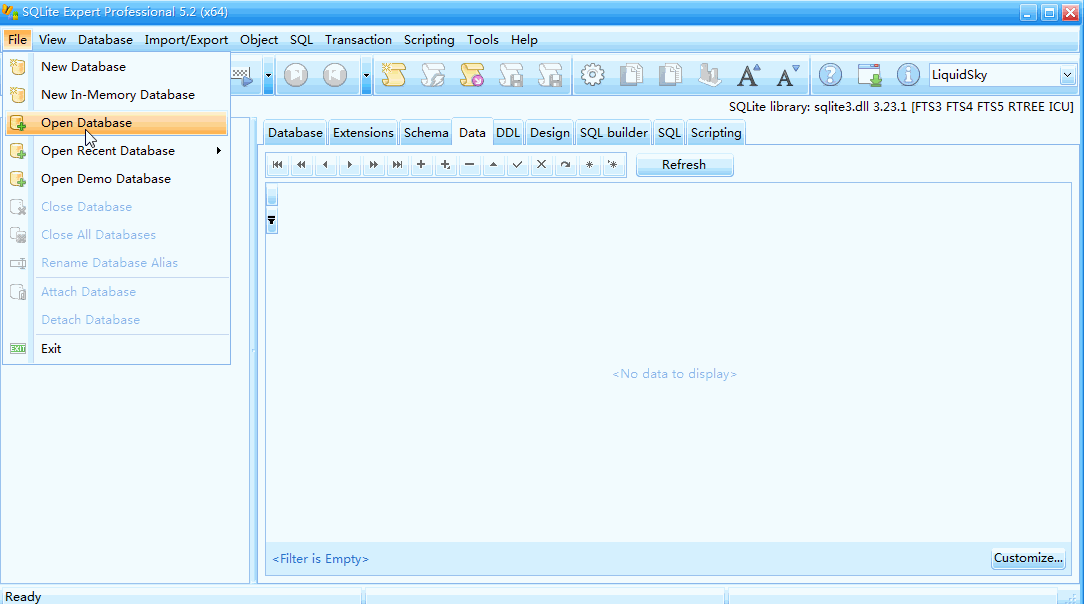The image size is (1084, 604).
Task: Click the first Copy toolbar icon
Action: (x=631, y=75)
